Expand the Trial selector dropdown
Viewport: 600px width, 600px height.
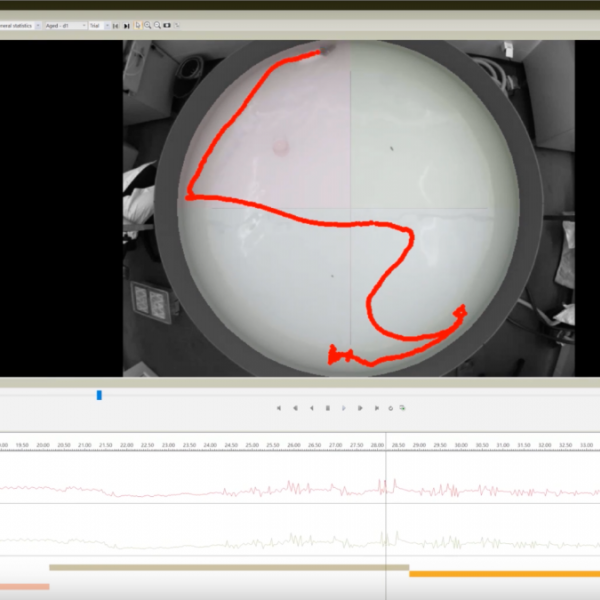pos(107,25)
